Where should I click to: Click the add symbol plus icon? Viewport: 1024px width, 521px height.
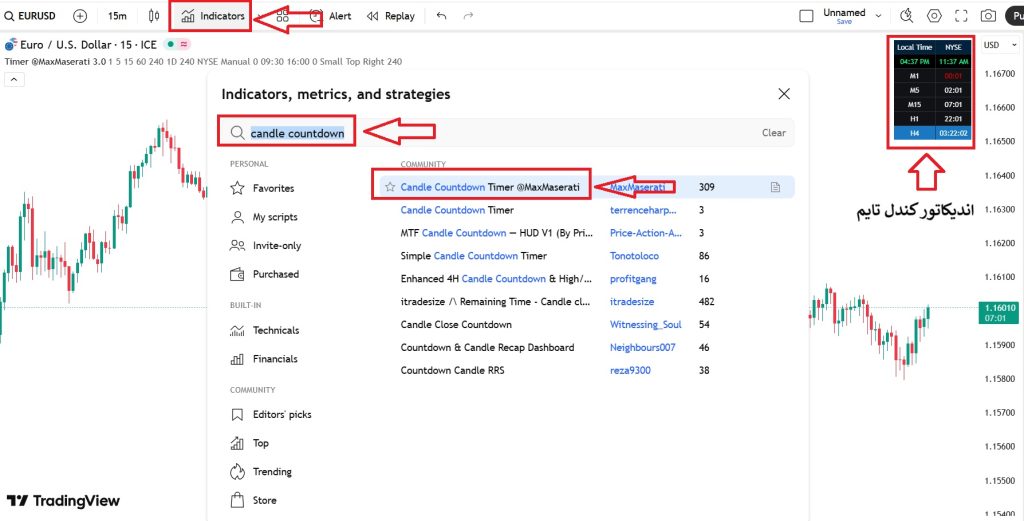pos(80,16)
